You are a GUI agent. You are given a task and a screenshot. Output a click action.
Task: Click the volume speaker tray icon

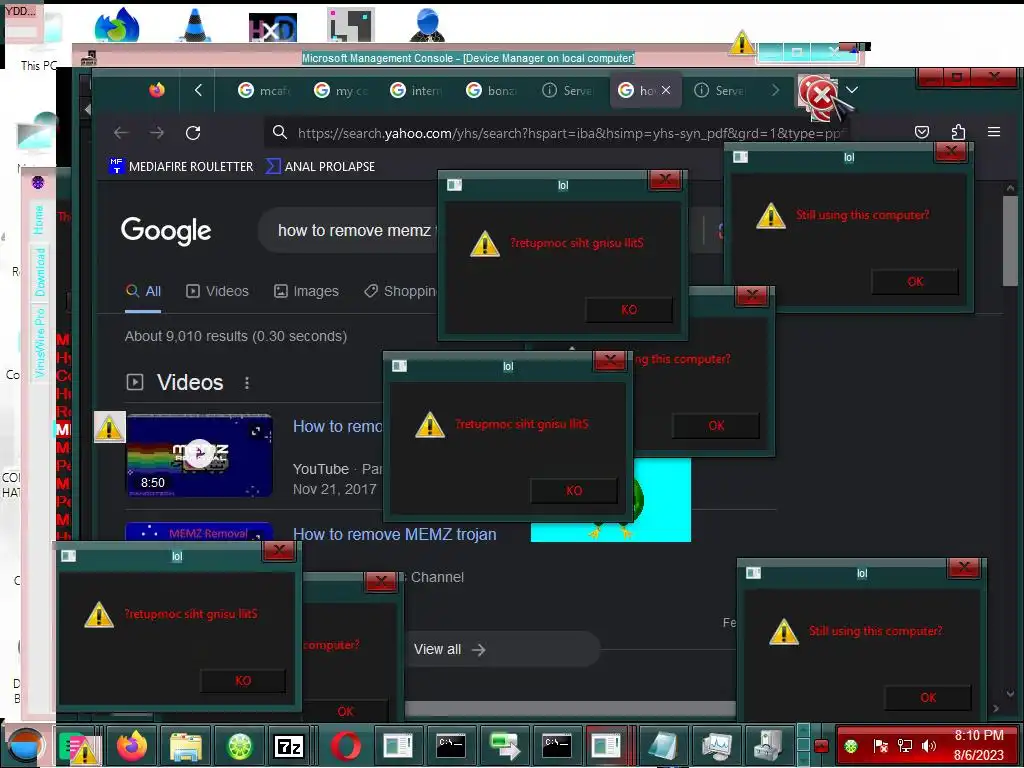(x=929, y=746)
